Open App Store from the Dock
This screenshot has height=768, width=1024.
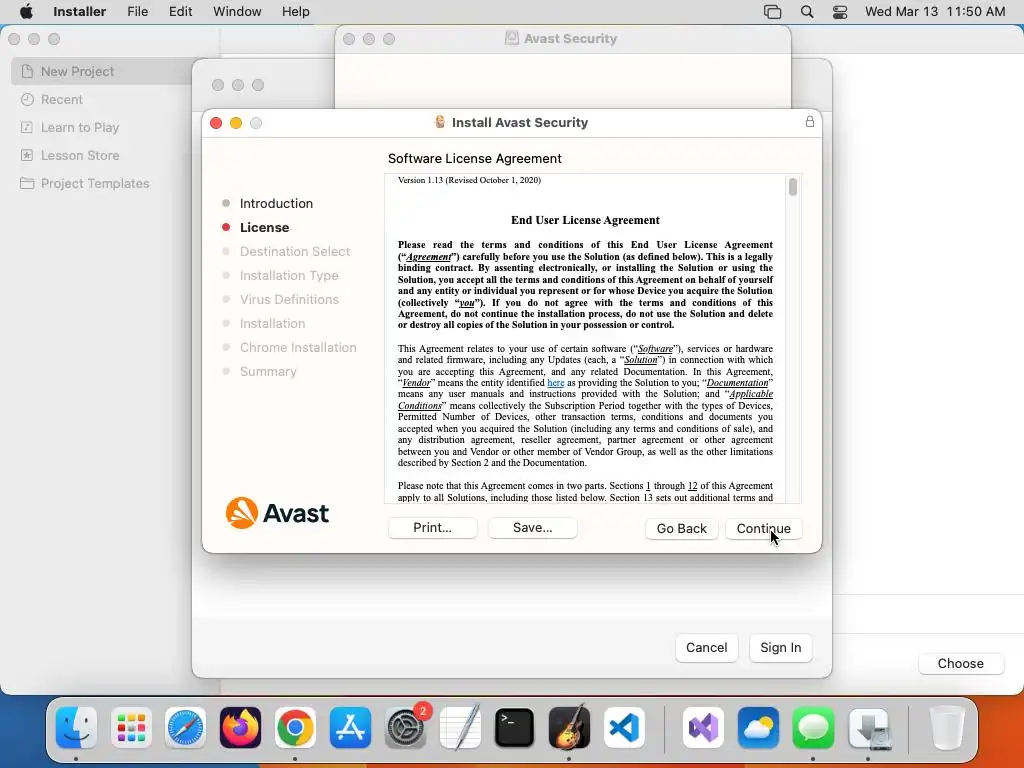pyautogui.click(x=350, y=728)
